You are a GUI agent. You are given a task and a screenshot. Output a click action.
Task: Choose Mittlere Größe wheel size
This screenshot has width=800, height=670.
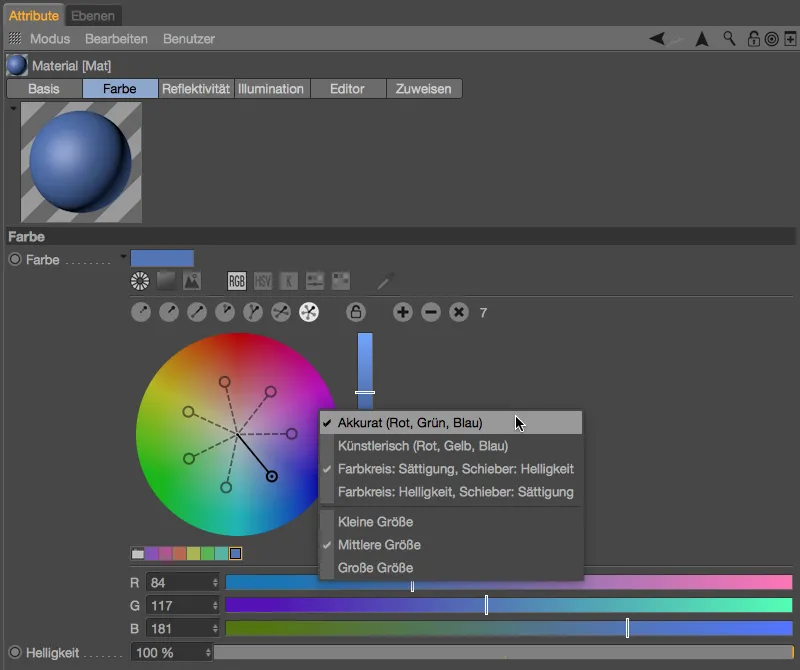pos(451,545)
